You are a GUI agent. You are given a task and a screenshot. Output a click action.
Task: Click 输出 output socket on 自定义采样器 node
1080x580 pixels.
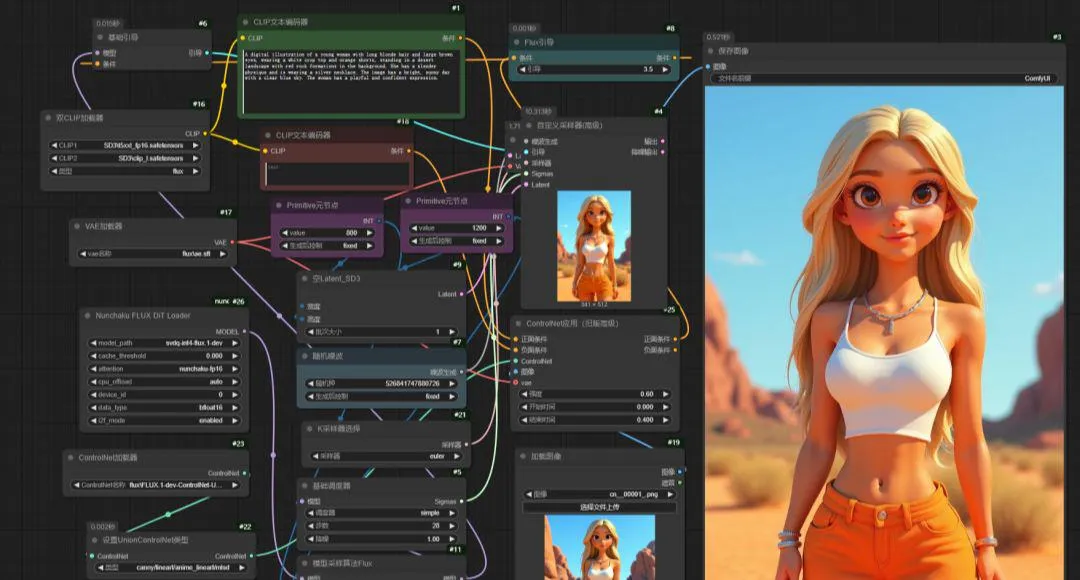point(663,141)
